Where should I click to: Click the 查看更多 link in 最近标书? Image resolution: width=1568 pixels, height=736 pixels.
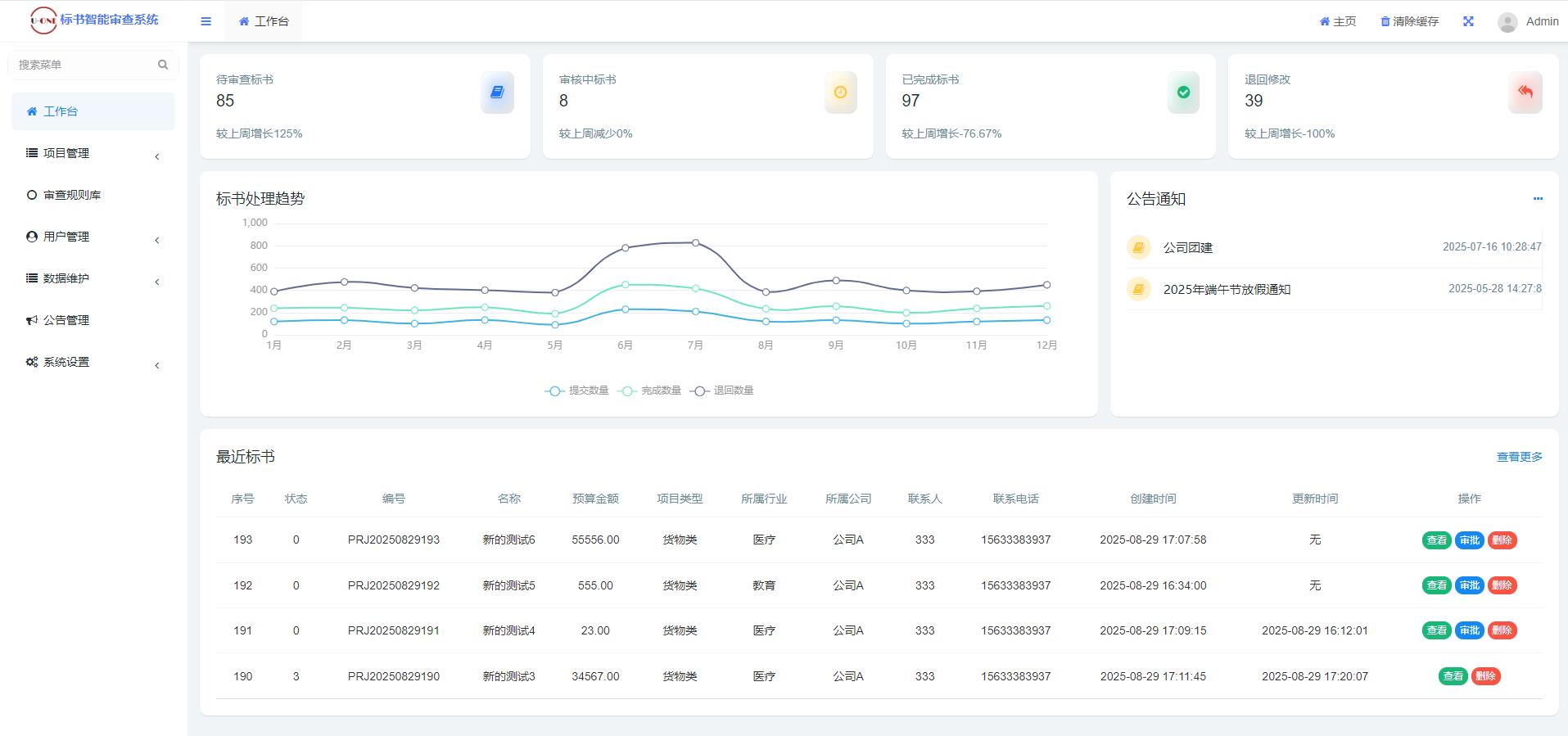(x=1520, y=457)
